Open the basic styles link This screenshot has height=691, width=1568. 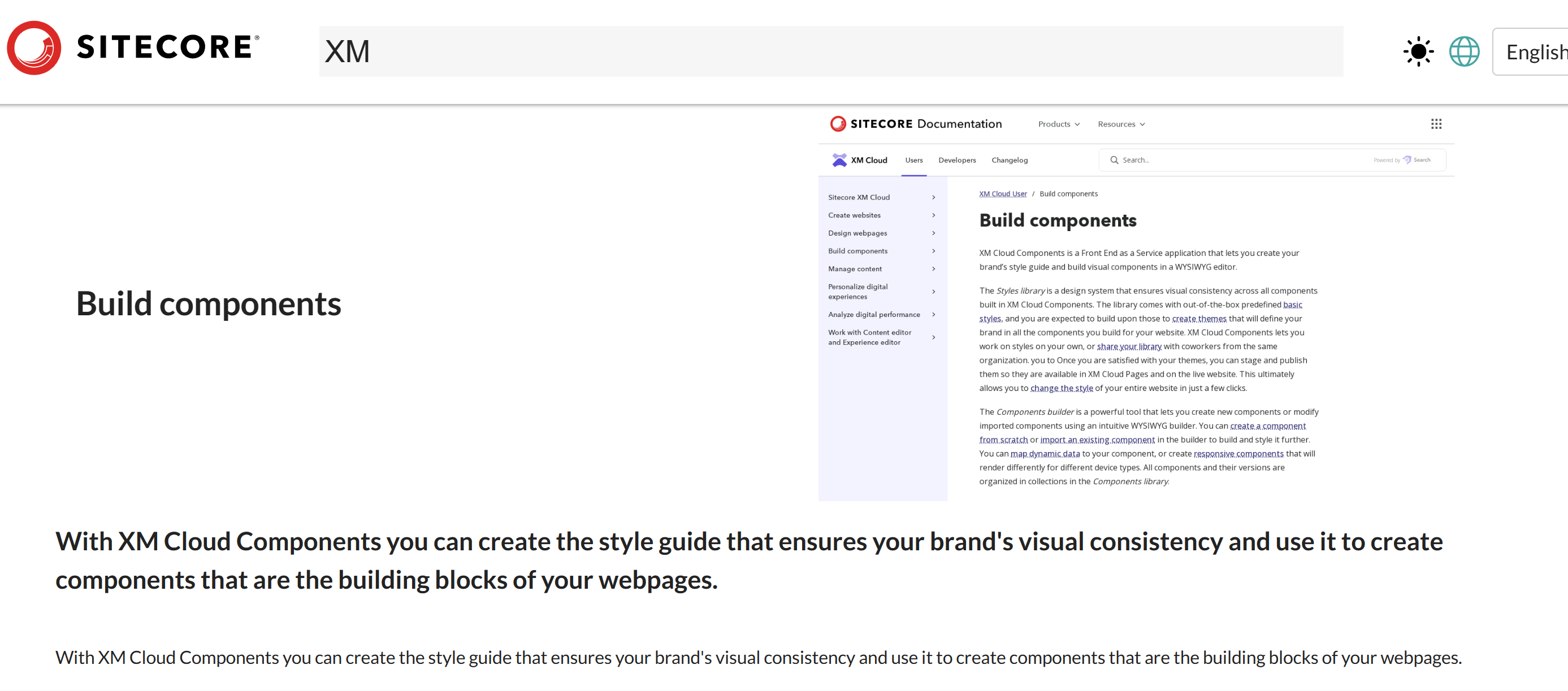pos(1292,305)
